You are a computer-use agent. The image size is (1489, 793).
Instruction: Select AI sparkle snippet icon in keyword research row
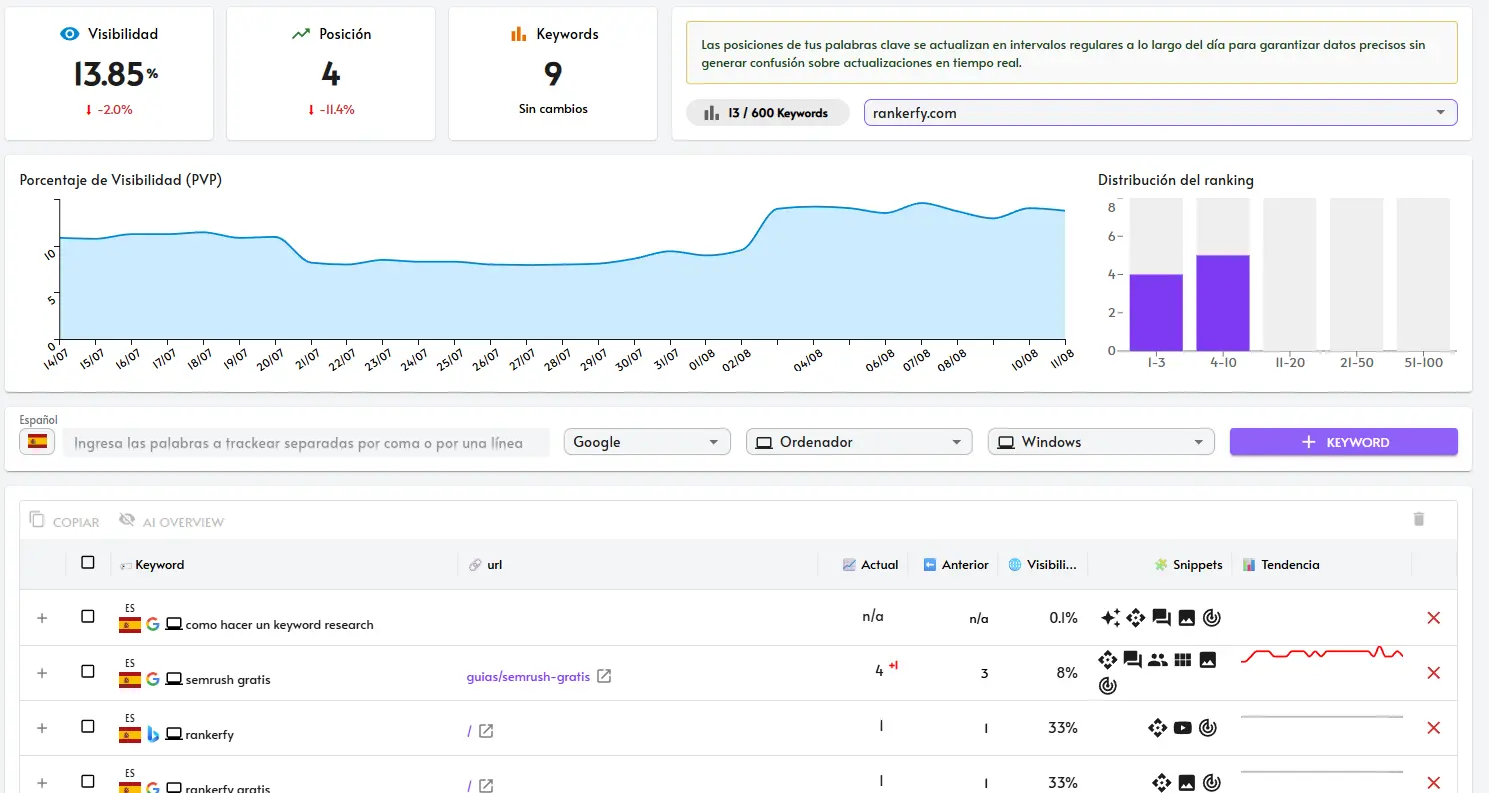click(x=1110, y=618)
